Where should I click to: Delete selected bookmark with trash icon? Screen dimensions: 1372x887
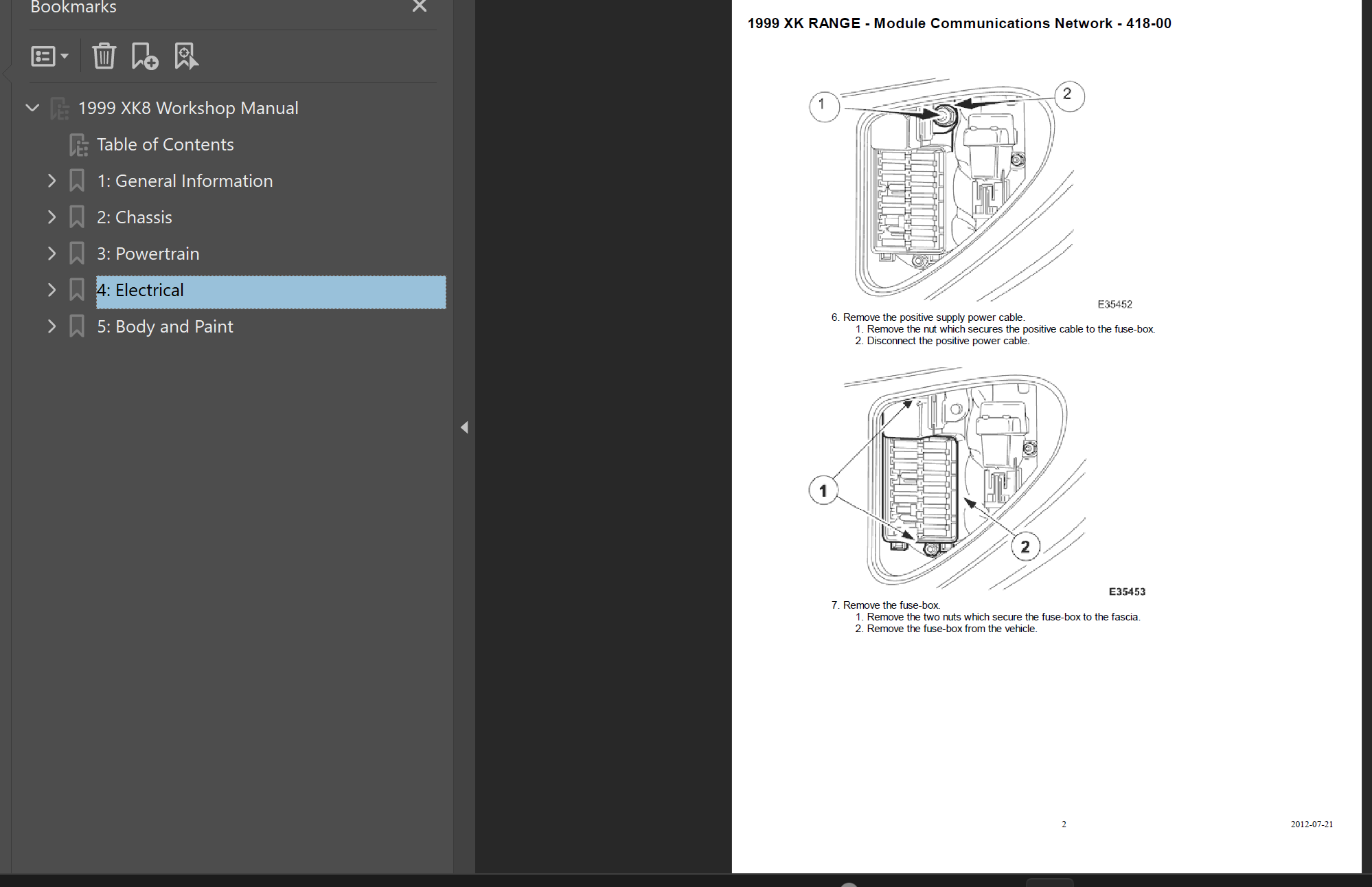(104, 56)
